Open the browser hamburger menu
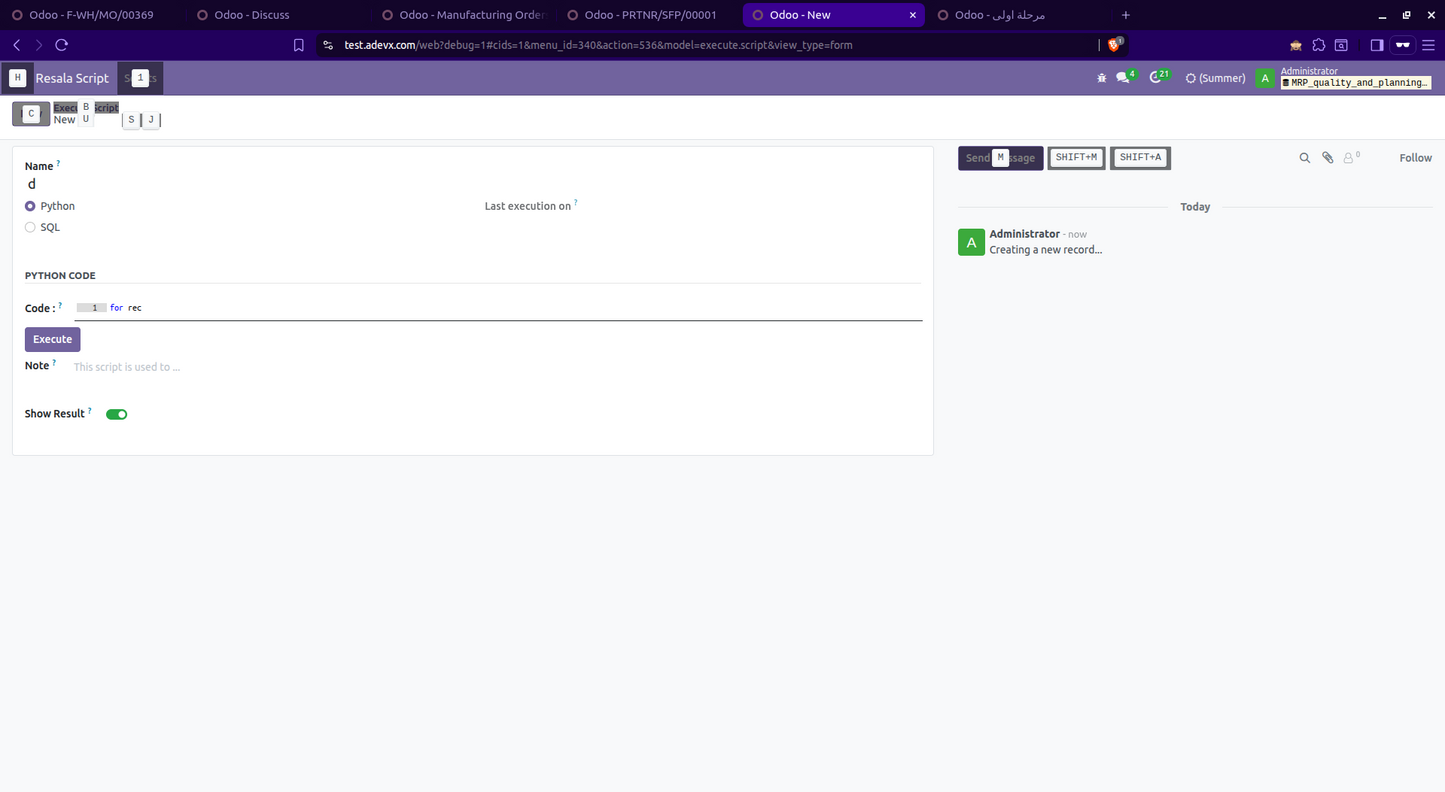 tap(1427, 45)
